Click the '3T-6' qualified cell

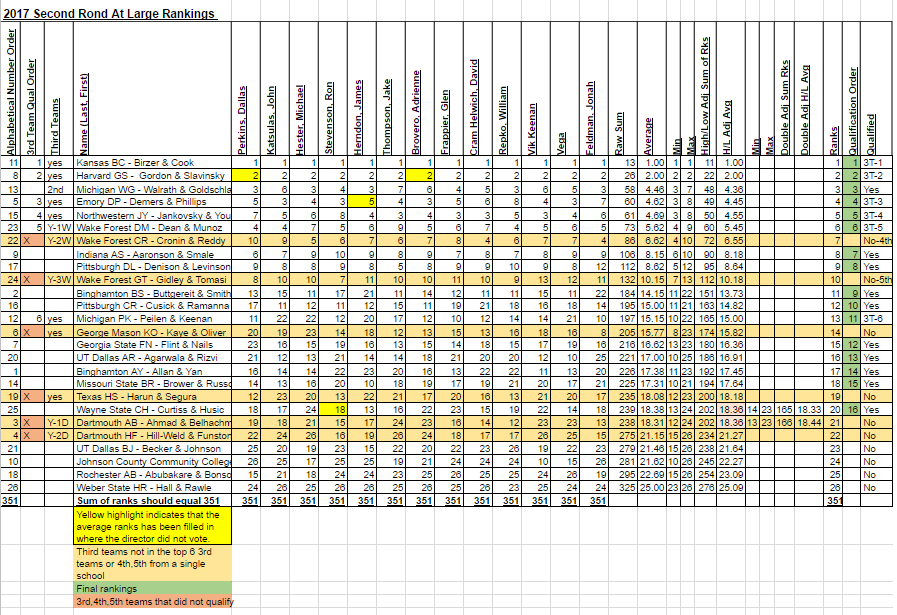tap(876, 319)
